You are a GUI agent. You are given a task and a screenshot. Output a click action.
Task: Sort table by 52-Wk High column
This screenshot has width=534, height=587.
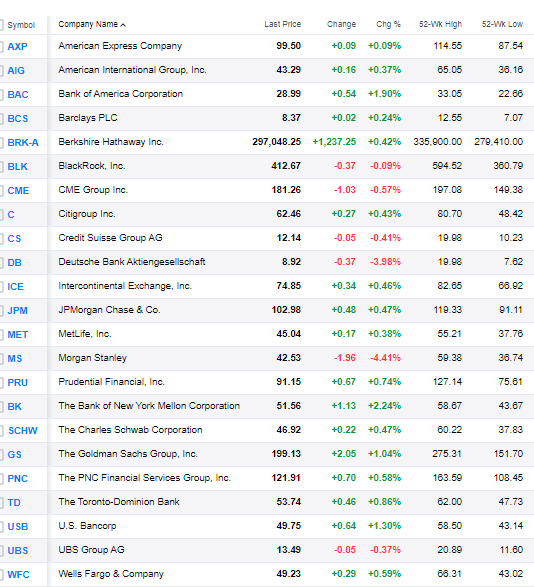point(440,24)
